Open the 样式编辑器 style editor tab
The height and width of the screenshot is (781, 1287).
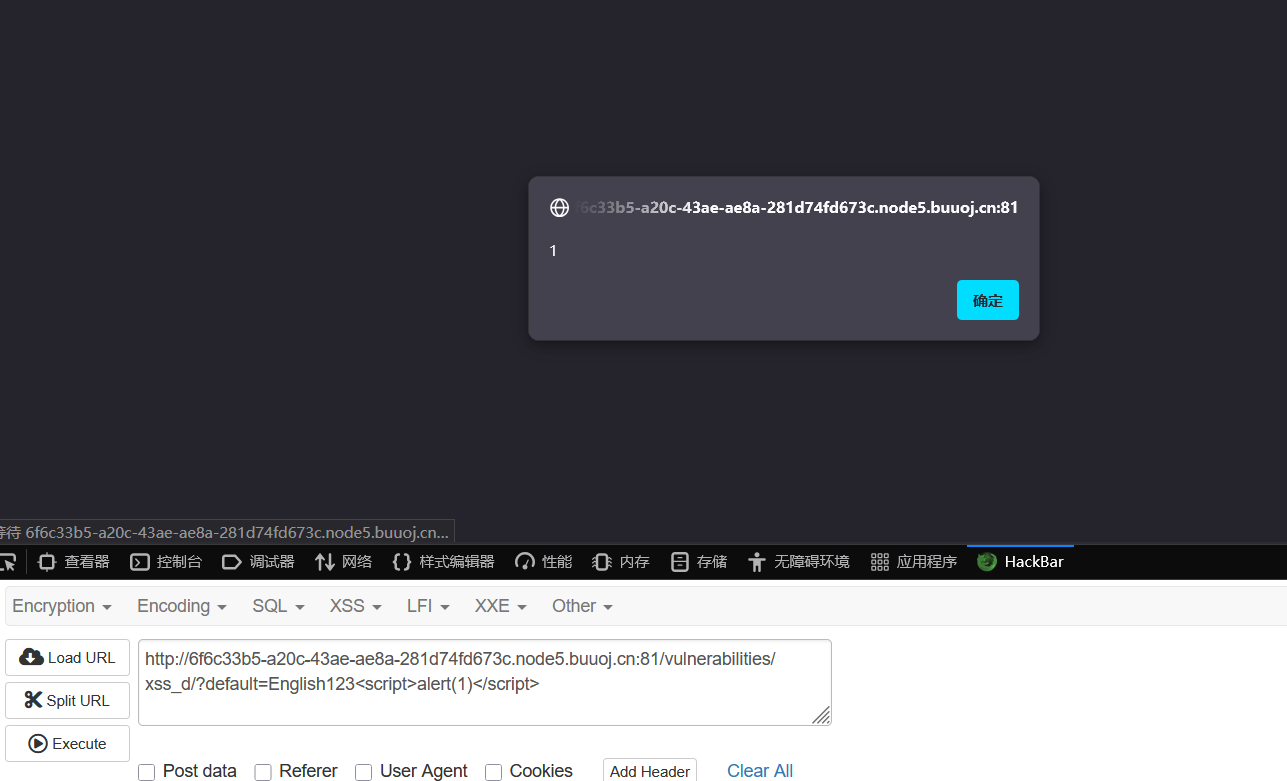click(x=443, y=562)
